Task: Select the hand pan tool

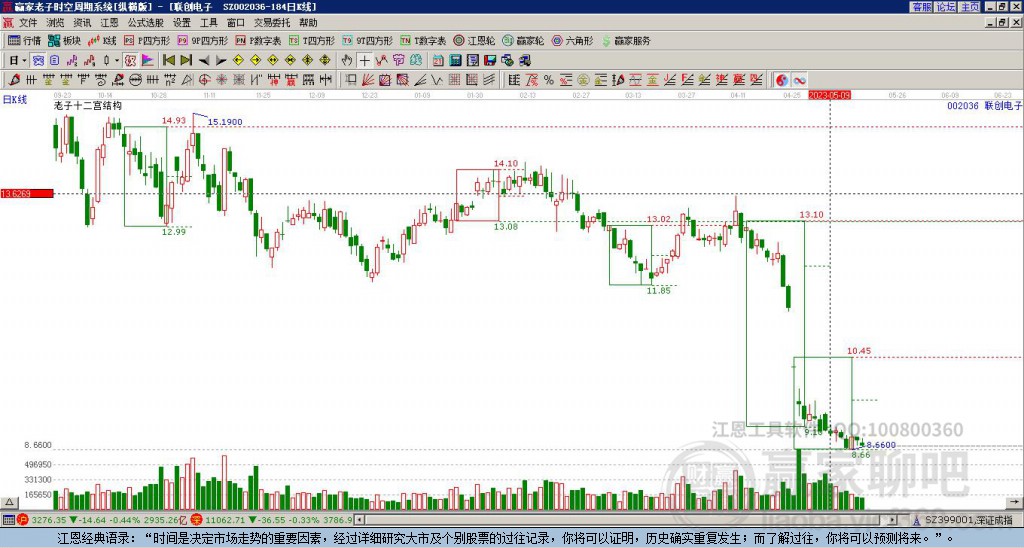Action: click(347, 61)
